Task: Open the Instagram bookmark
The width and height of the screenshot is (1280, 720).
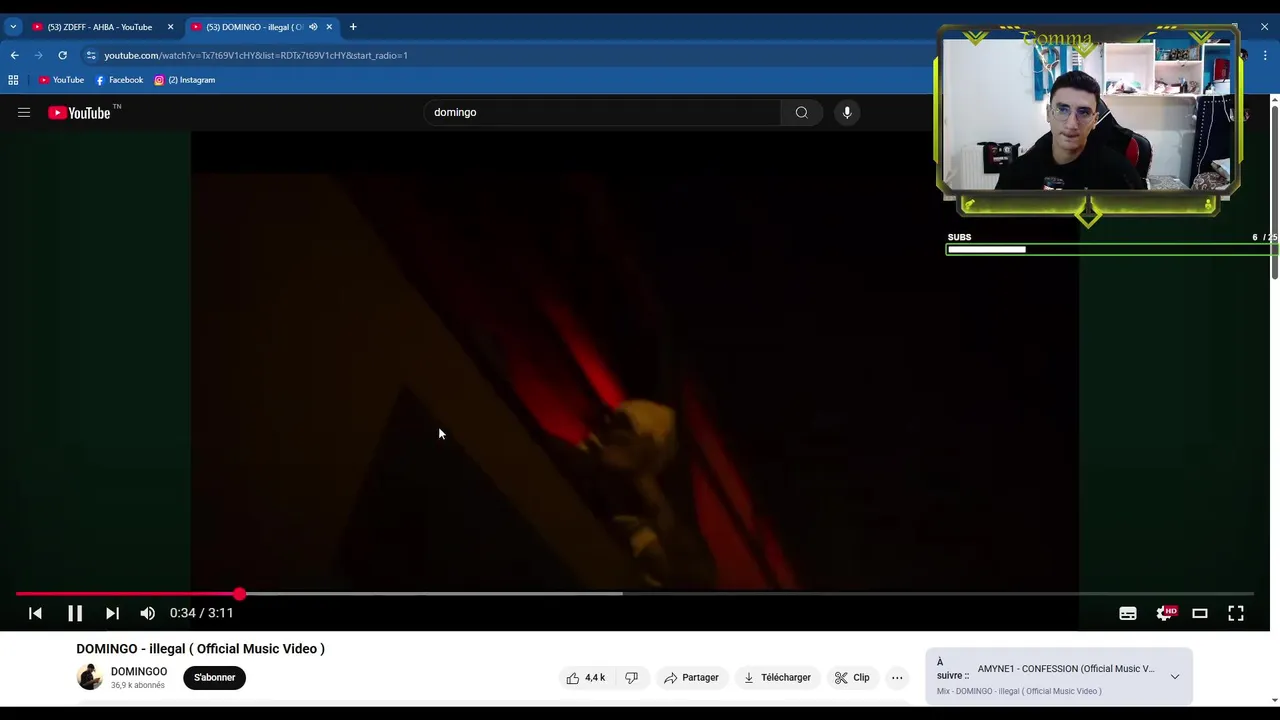Action: (185, 80)
